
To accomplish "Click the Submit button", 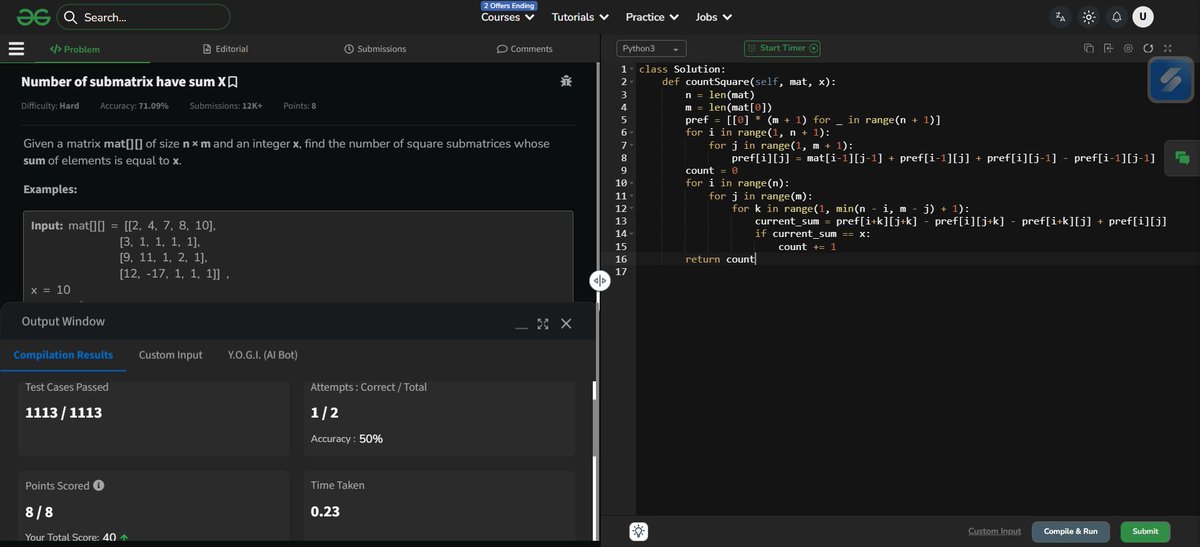I will pyautogui.click(x=1145, y=531).
